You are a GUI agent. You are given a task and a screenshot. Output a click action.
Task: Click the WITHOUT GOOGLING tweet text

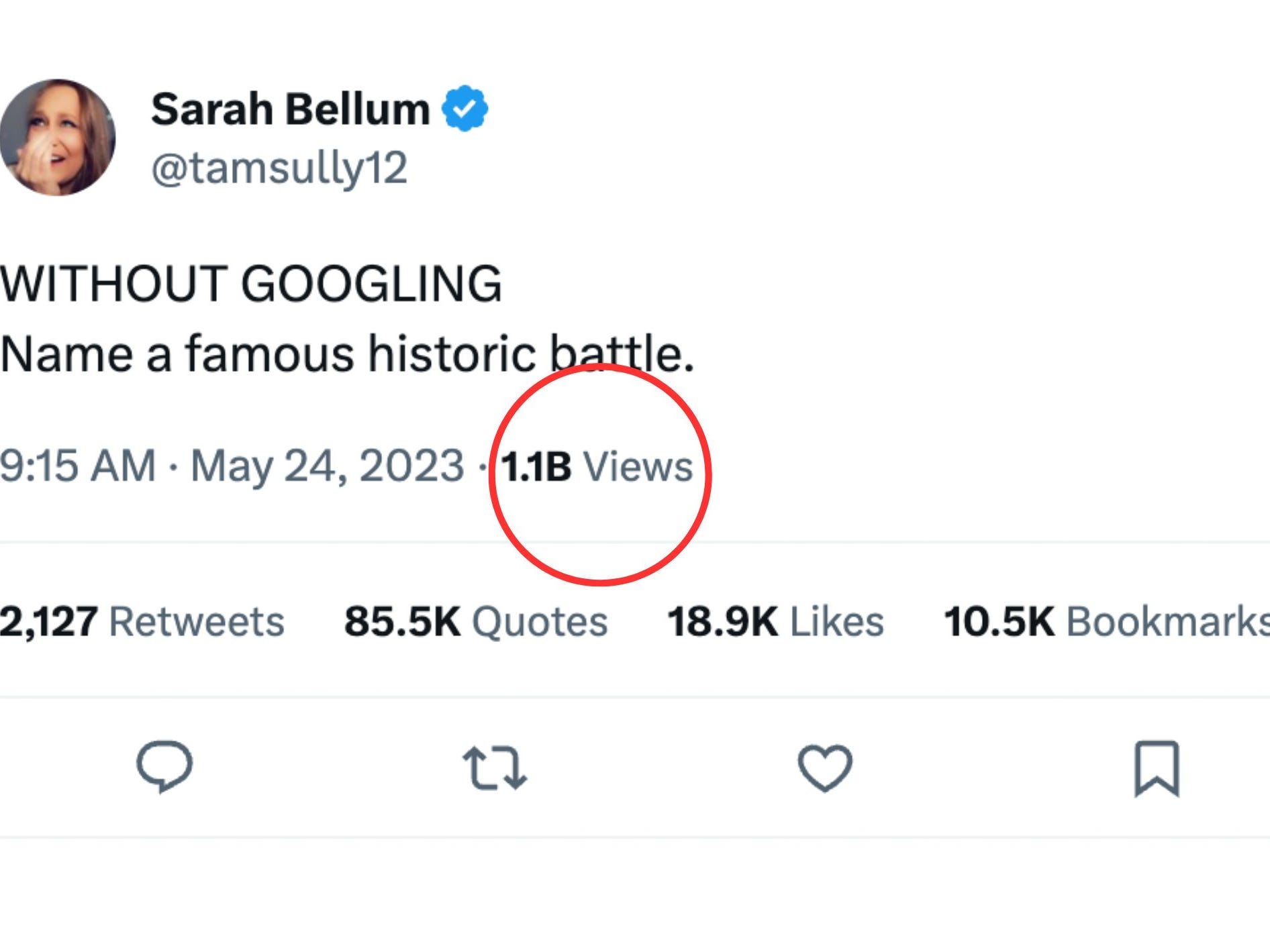pyautogui.click(x=251, y=284)
